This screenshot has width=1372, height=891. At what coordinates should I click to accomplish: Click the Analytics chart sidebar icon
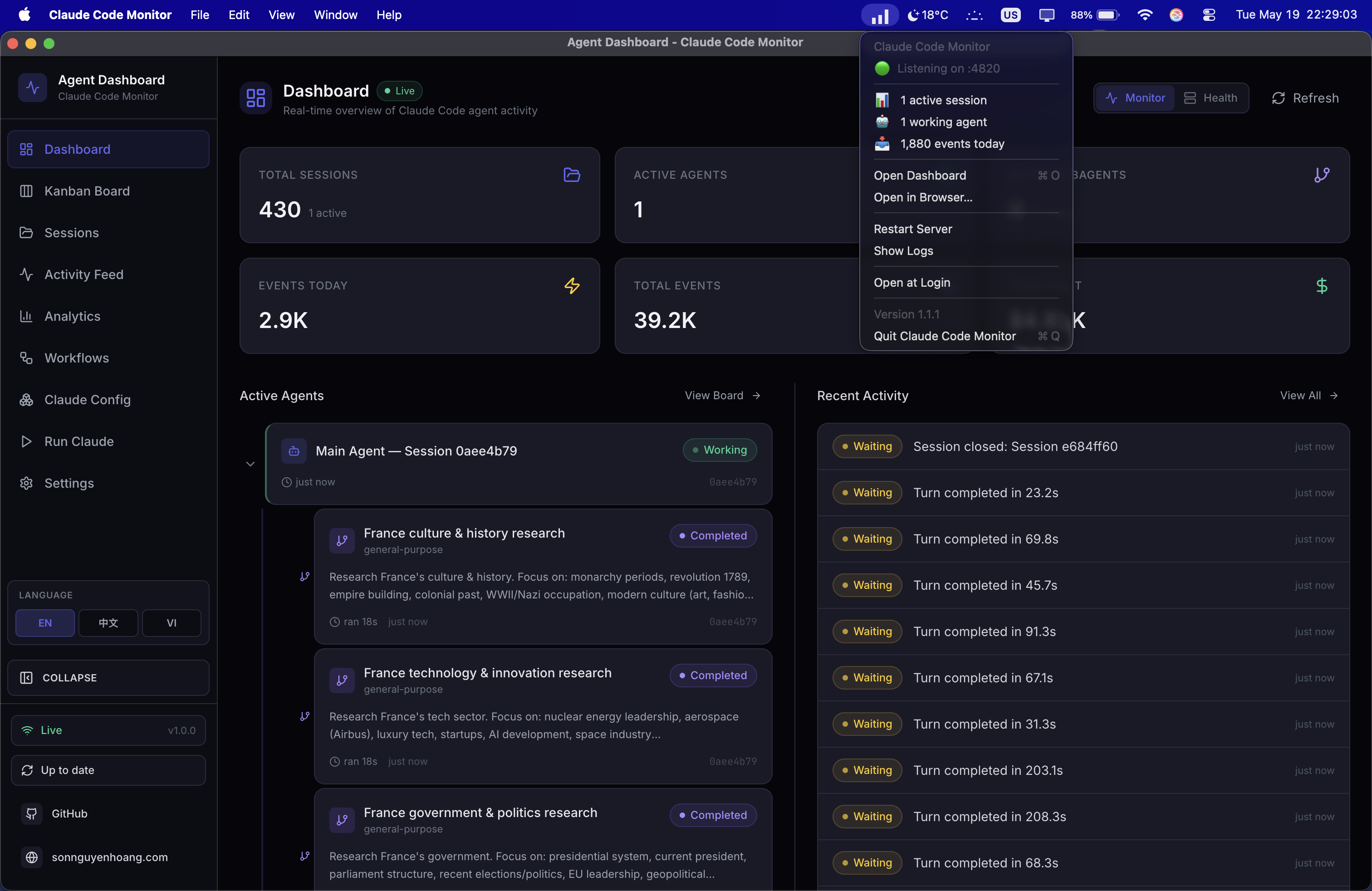click(26, 316)
